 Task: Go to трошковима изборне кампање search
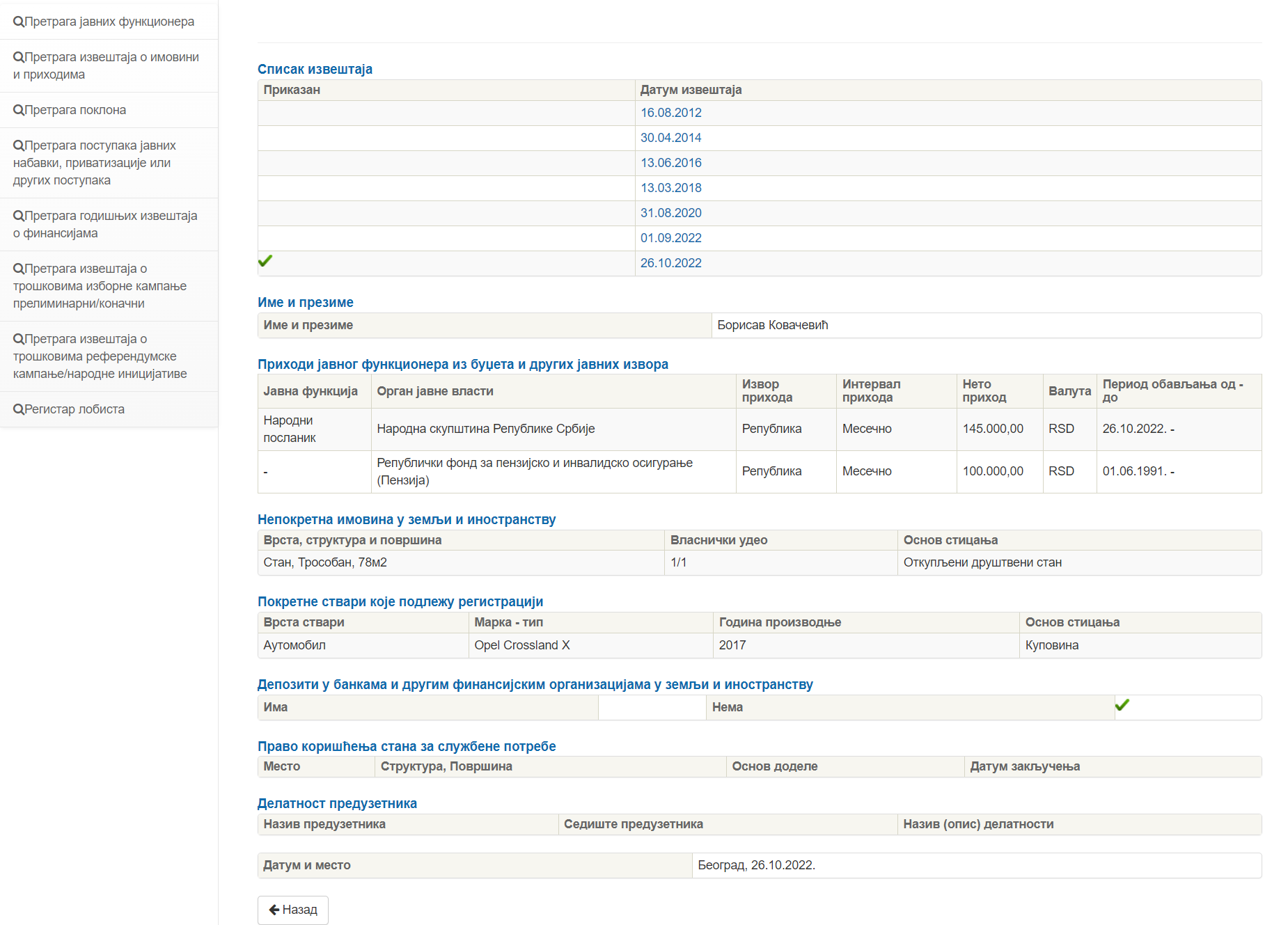(101, 286)
